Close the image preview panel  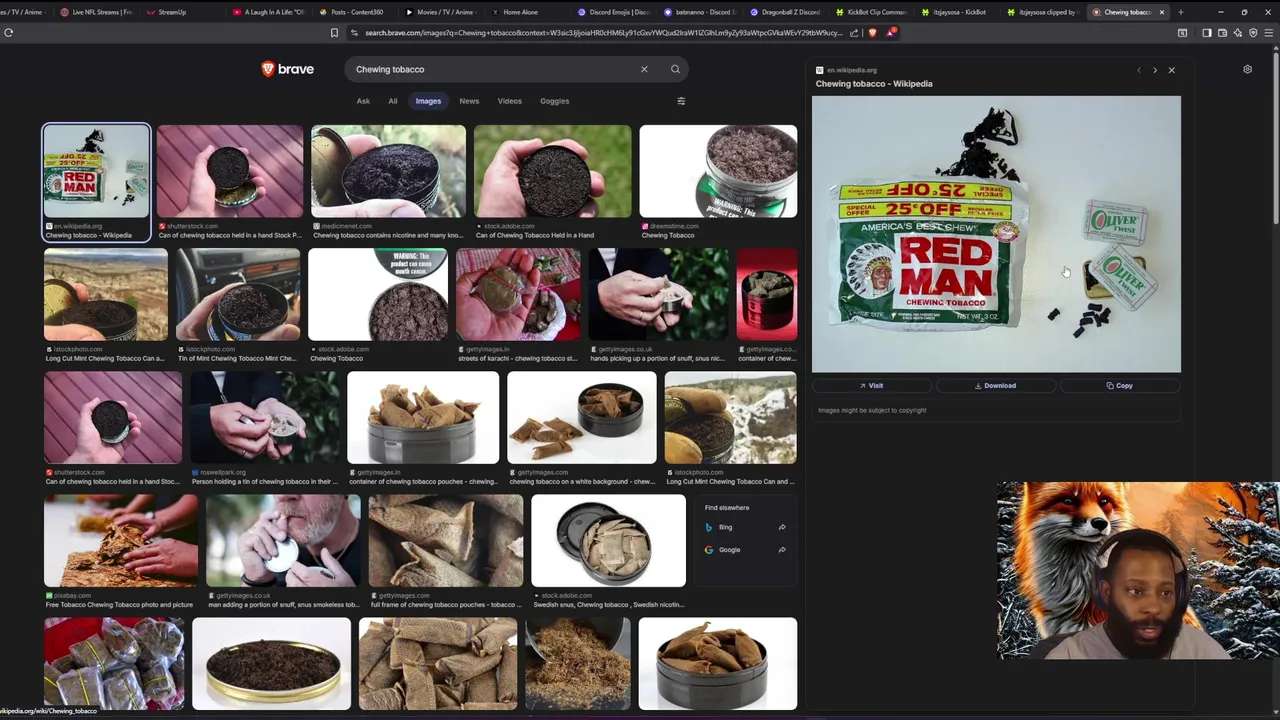[1172, 70]
